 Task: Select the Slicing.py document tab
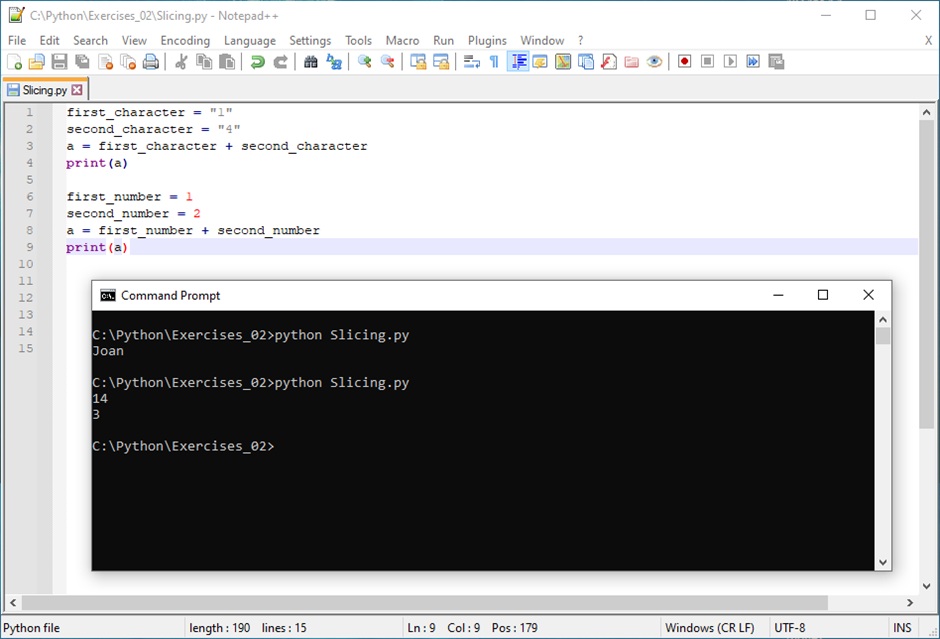[x=38, y=90]
